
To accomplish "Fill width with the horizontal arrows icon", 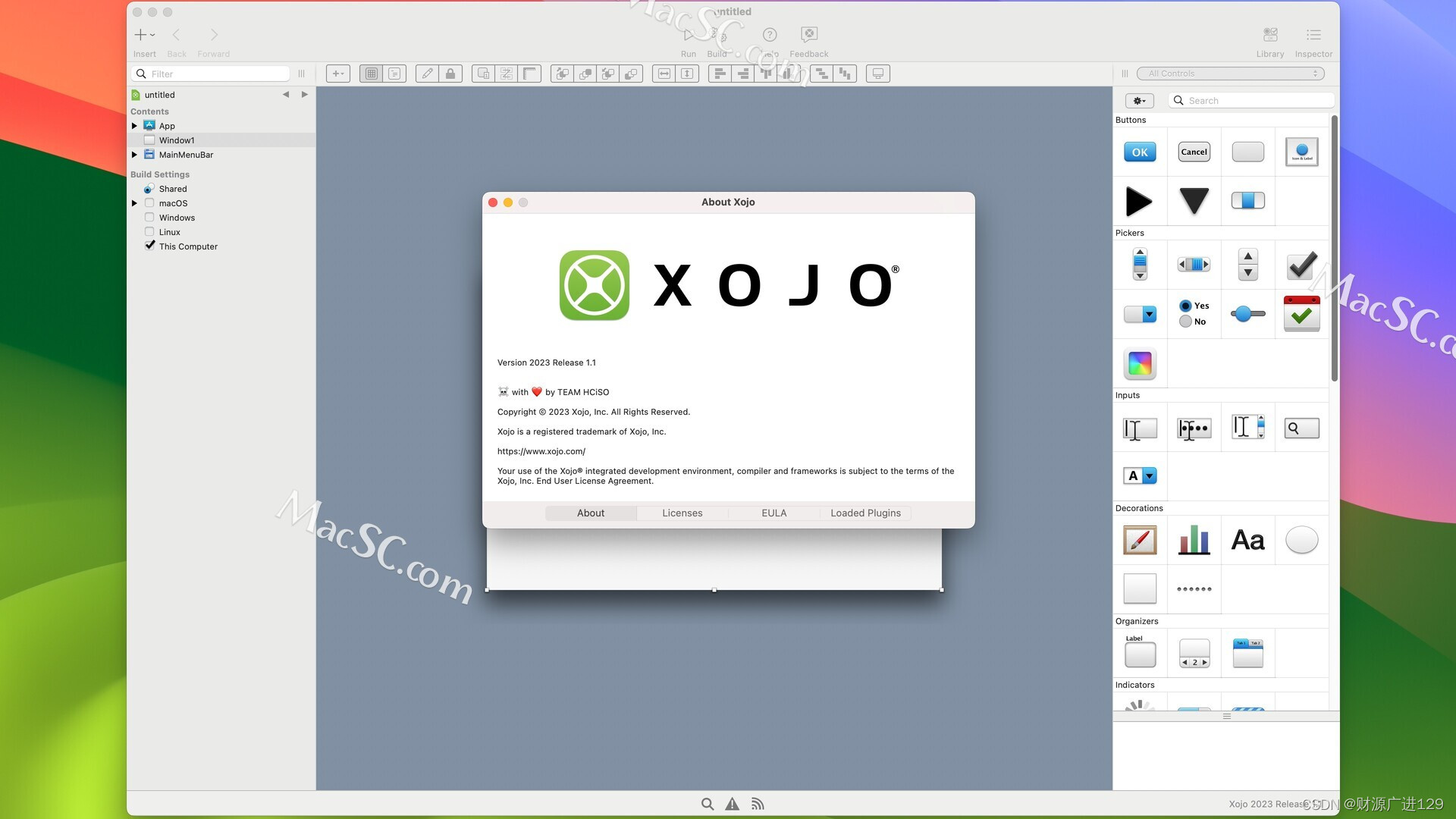I will tap(664, 74).
